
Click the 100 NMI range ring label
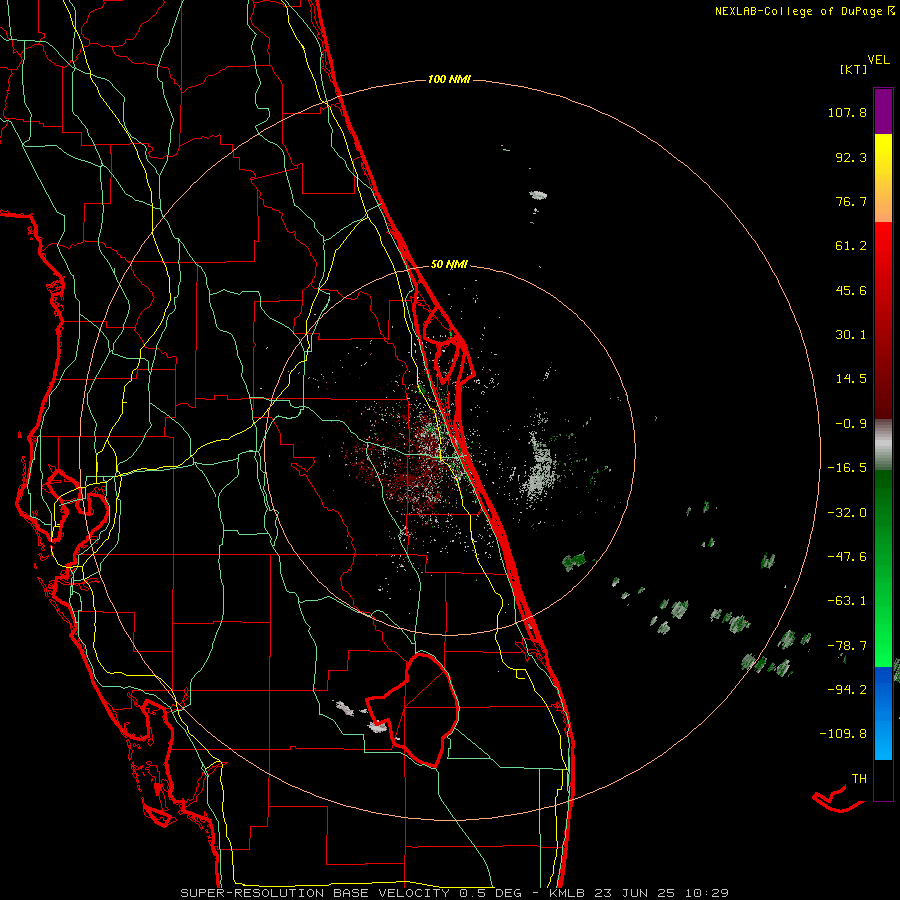pos(449,79)
